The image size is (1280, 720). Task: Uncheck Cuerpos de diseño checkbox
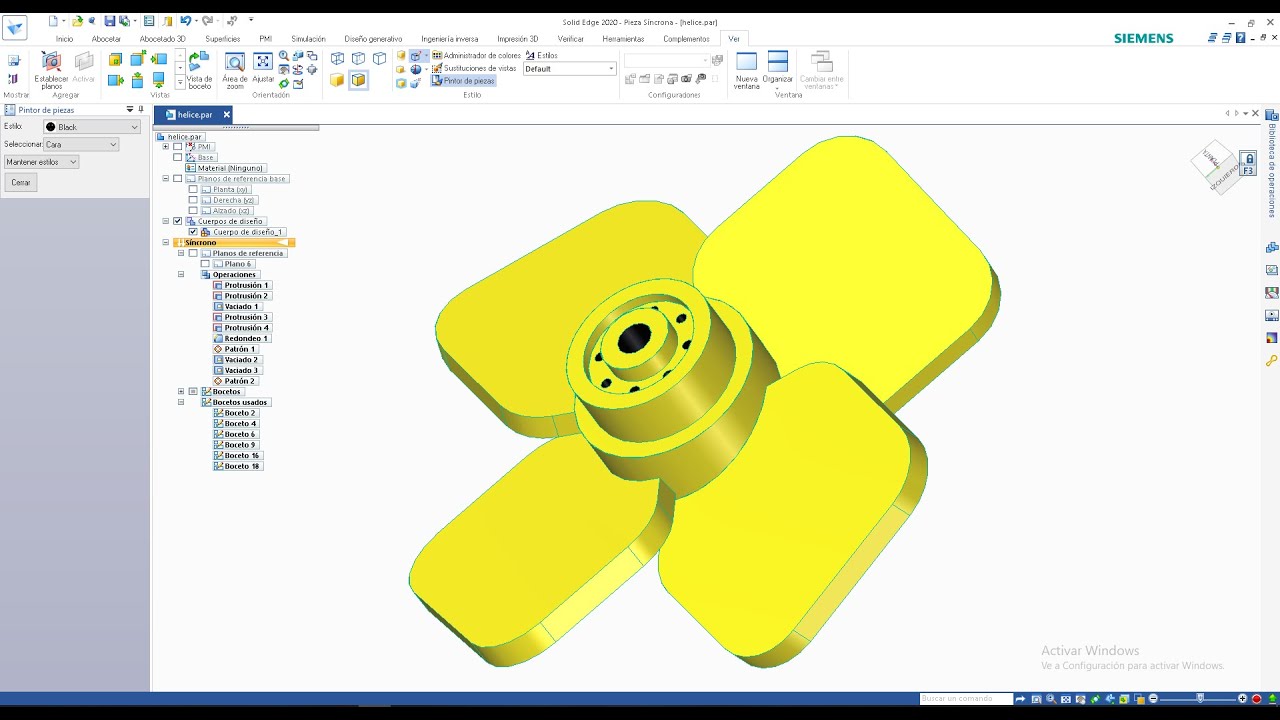pyautogui.click(x=178, y=221)
